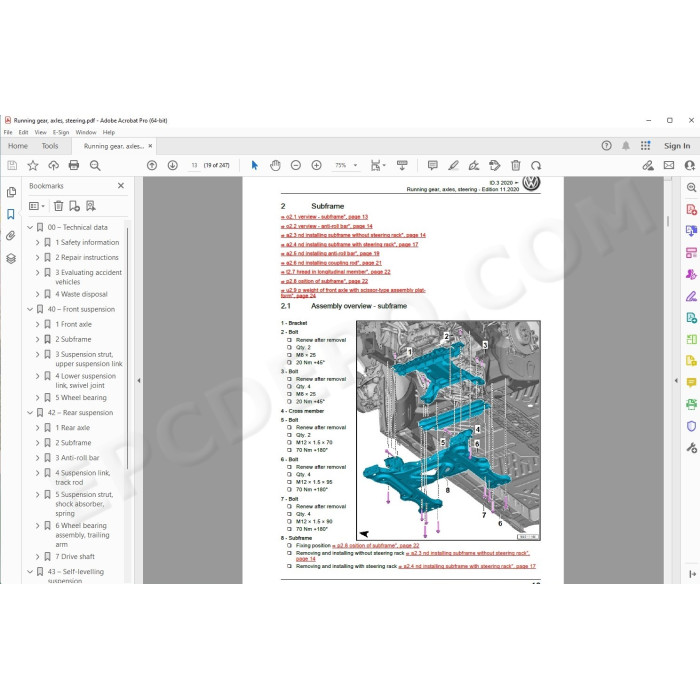Go to the previous page with the up arrow
The image size is (700, 700).
[x=152, y=166]
